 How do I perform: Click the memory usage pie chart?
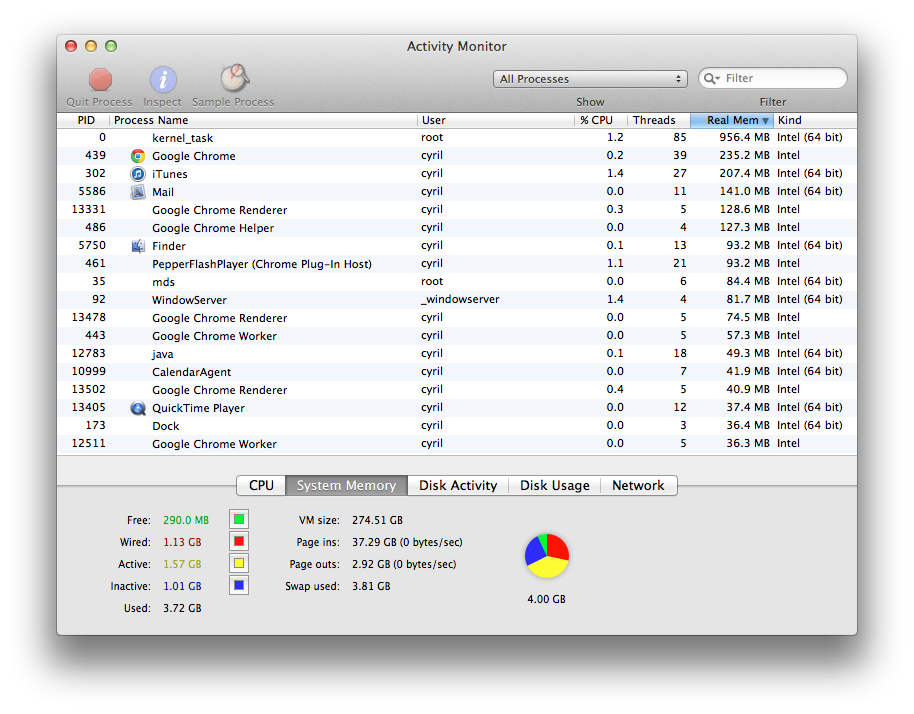click(547, 555)
